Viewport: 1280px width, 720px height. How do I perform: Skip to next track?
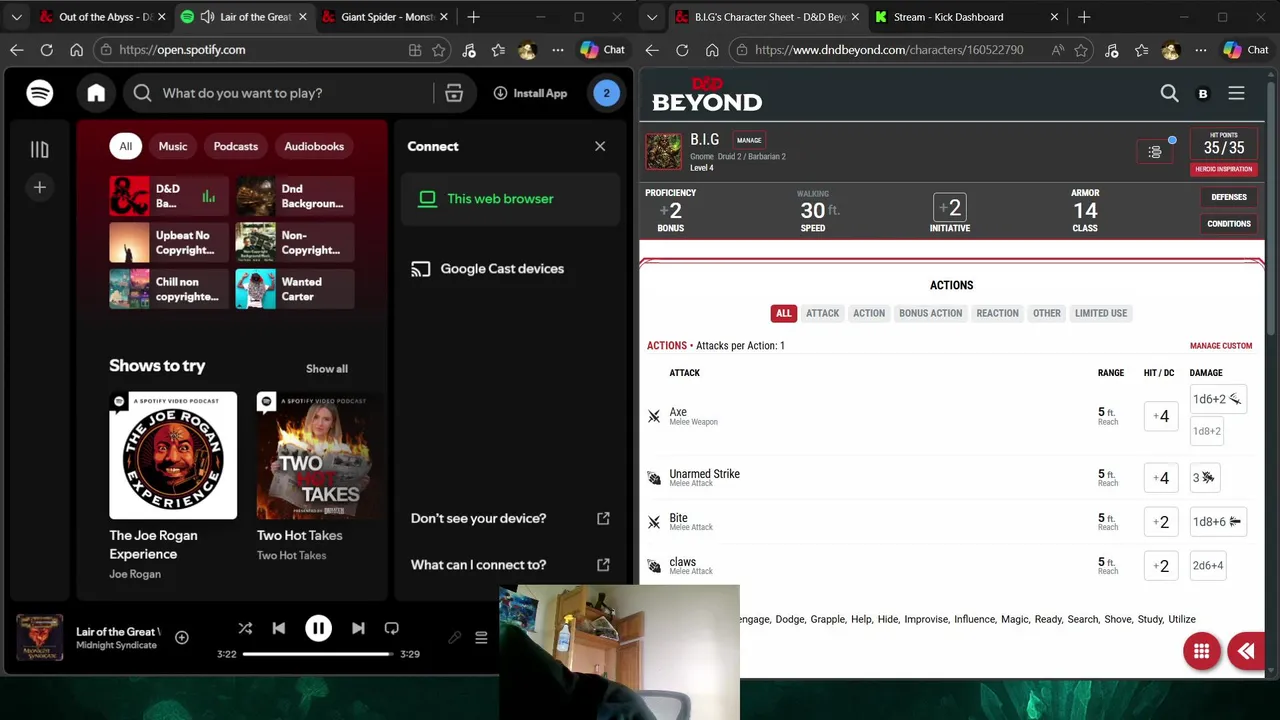point(358,628)
